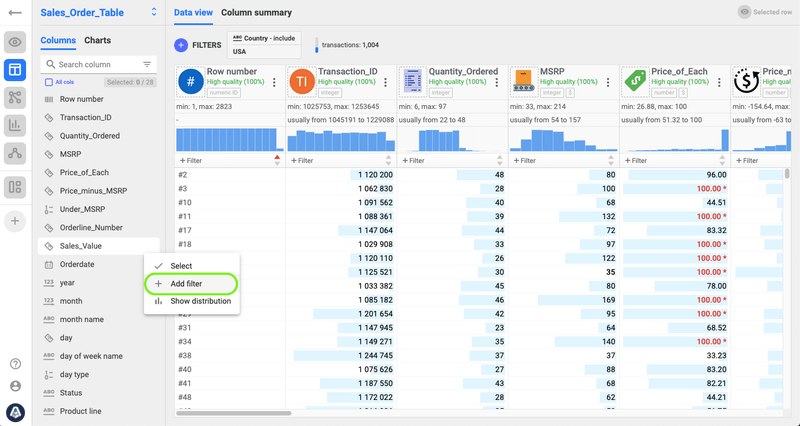The width and height of the screenshot is (800, 426).
Task: Sort by Row number column arrows
Action: click(277, 160)
